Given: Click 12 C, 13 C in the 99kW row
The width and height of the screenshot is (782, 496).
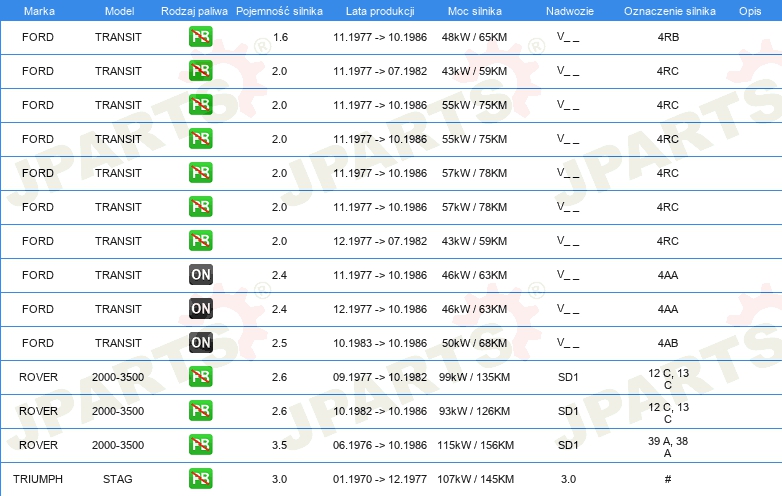Looking at the screenshot, I should pos(668,379).
